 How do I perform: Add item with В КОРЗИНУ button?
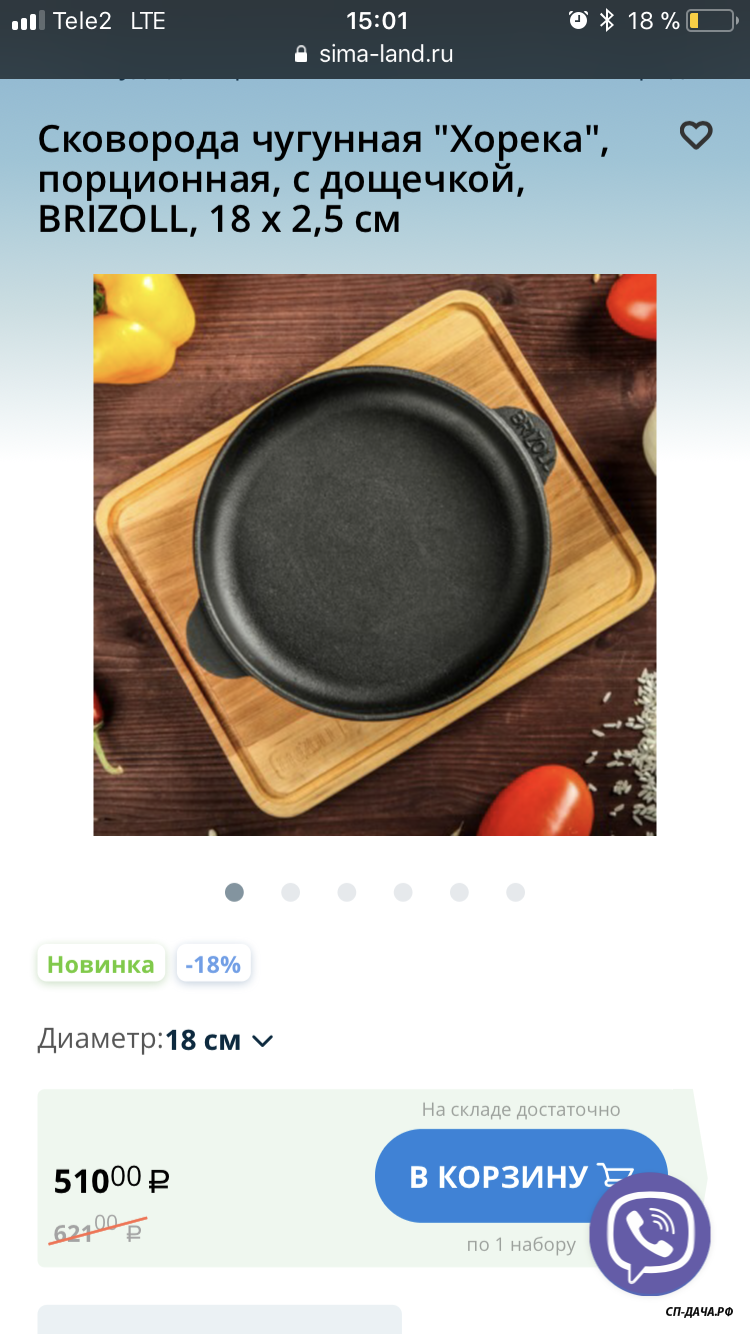pyautogui.click(x=521, y=1176)
